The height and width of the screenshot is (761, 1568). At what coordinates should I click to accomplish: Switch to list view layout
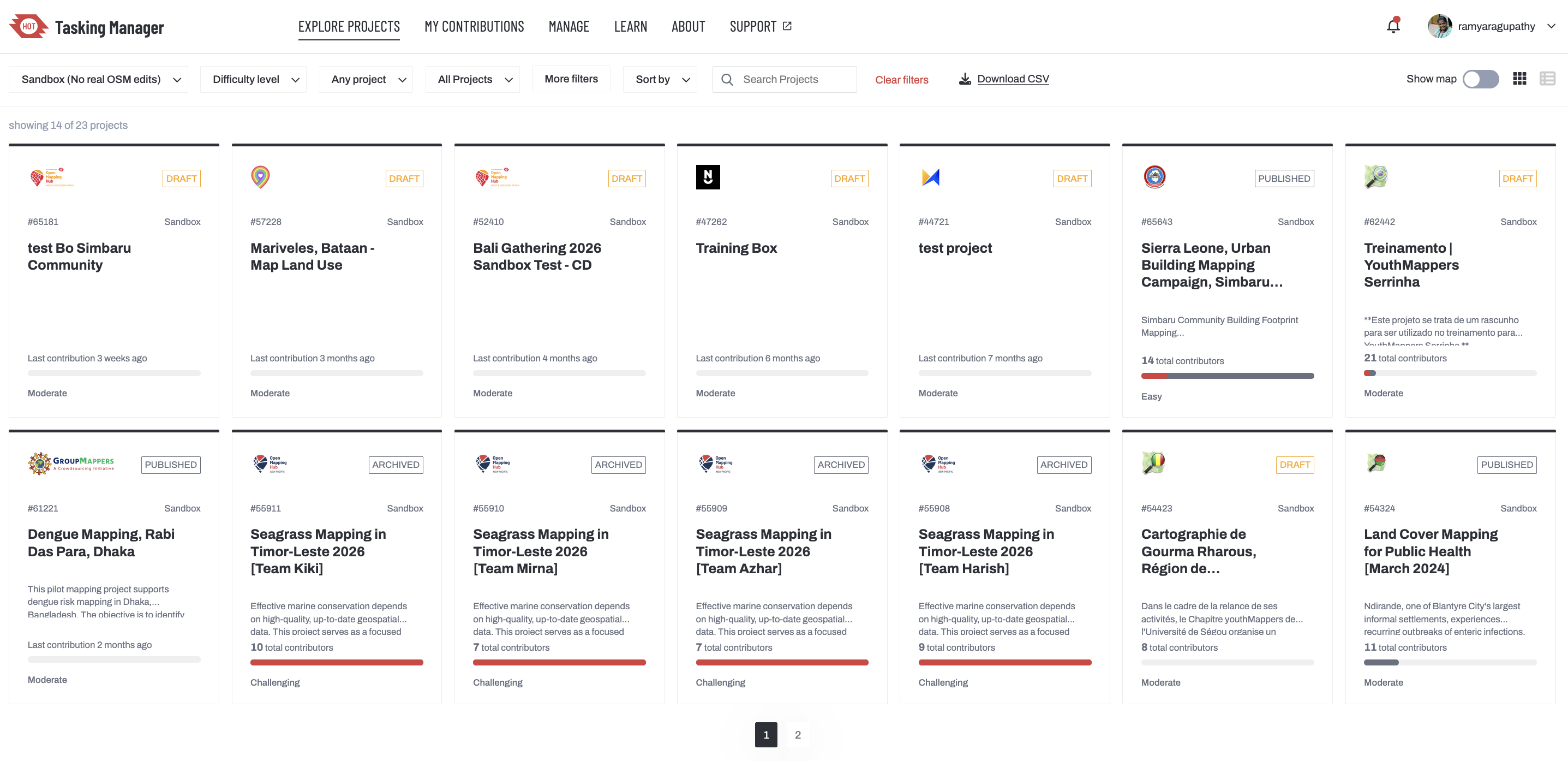(1547, 79)
